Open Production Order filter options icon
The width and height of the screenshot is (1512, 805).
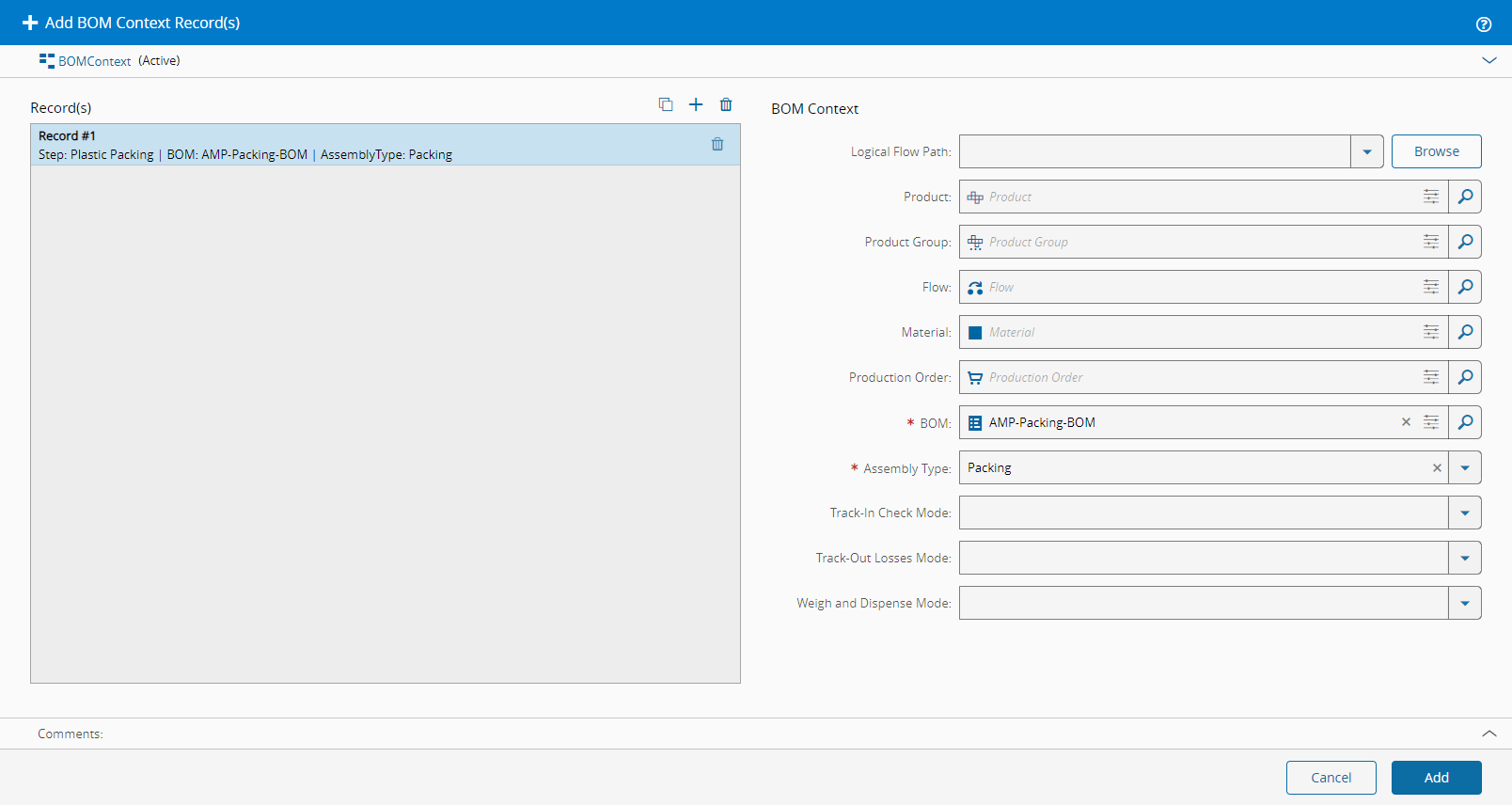pos(1430,377)
